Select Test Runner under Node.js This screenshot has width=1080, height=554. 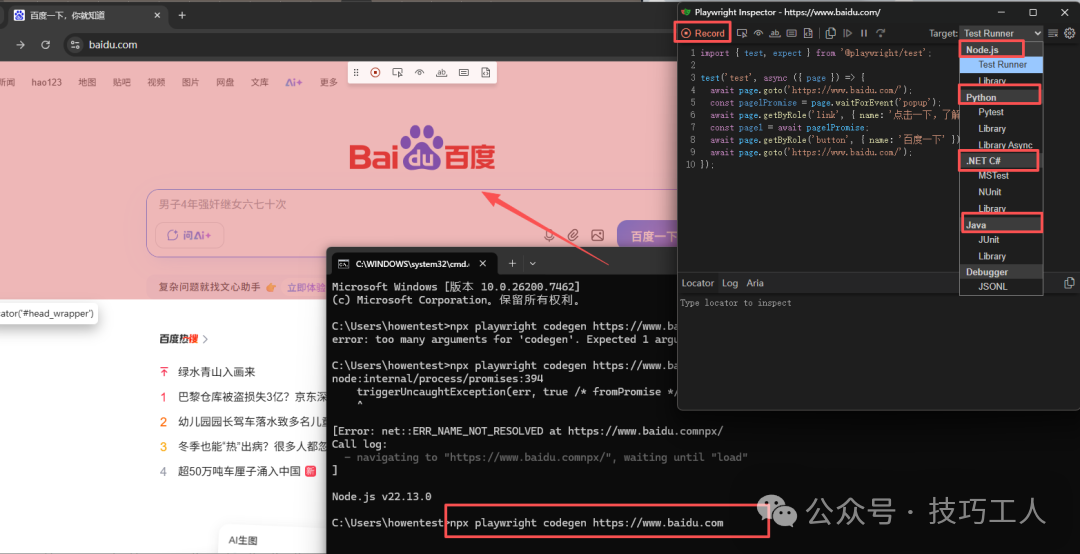1002,64
